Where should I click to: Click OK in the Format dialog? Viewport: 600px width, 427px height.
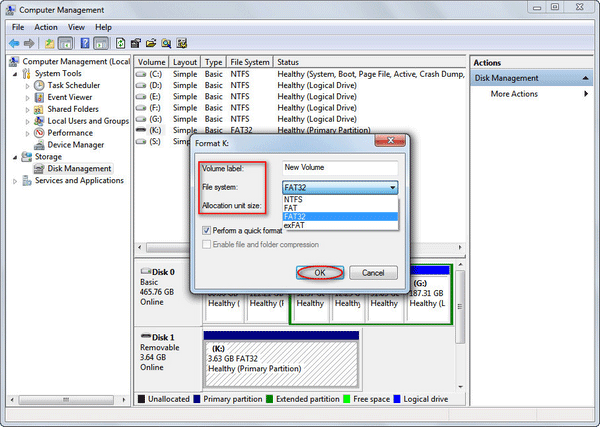click(318, 273)
